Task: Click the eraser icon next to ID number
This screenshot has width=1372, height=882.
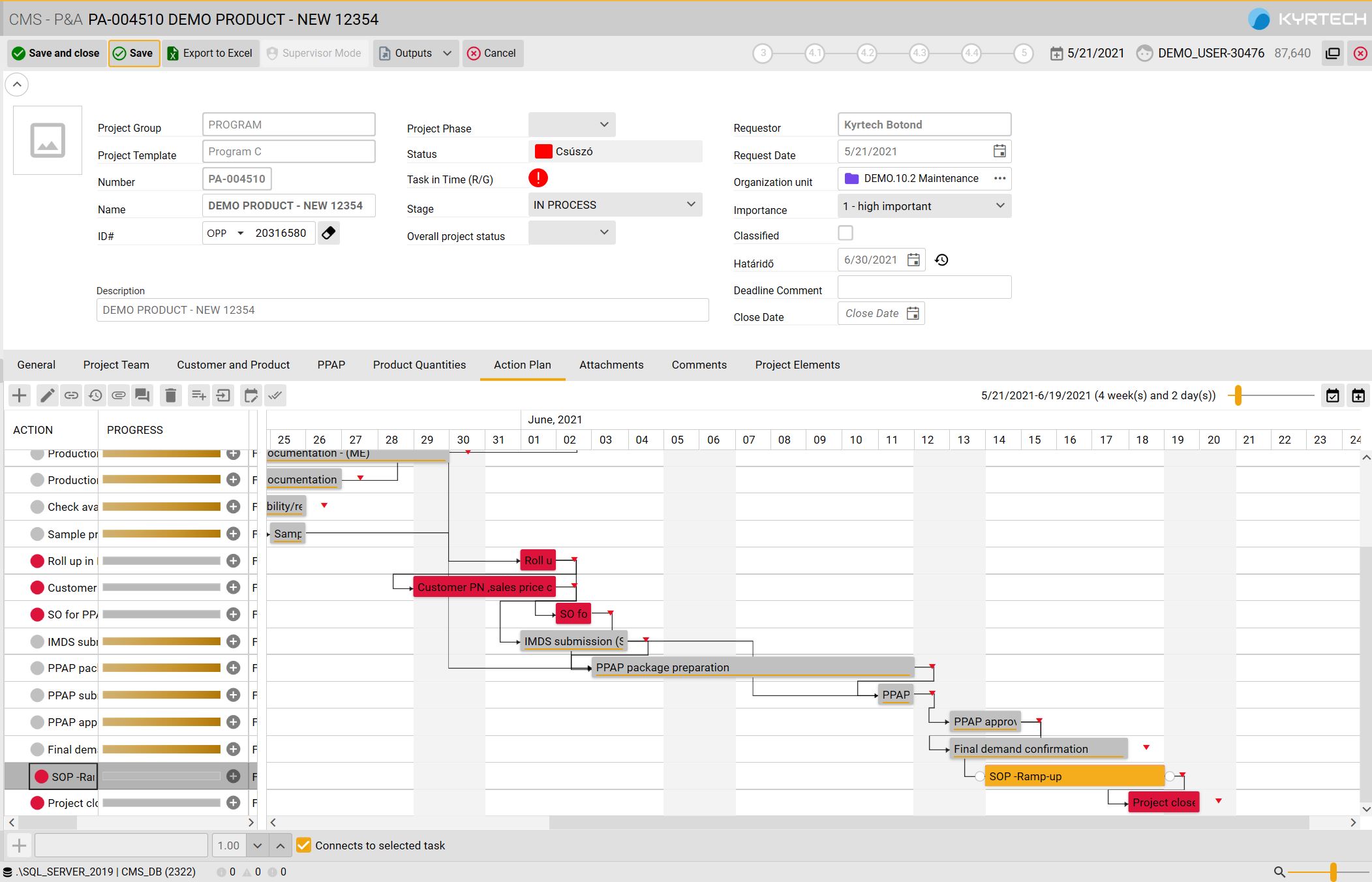Action: click(329, 233)
